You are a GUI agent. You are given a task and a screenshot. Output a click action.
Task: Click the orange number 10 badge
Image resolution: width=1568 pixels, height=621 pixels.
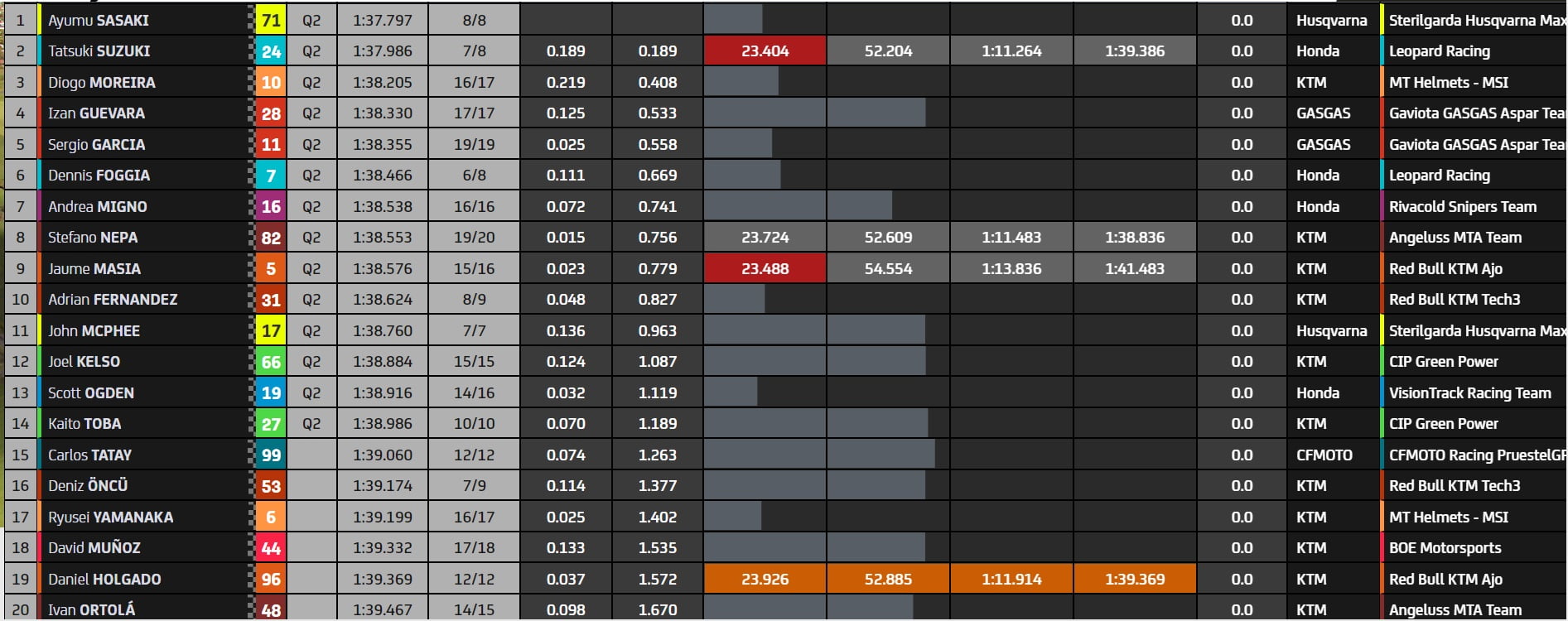(x=271, y=83)
